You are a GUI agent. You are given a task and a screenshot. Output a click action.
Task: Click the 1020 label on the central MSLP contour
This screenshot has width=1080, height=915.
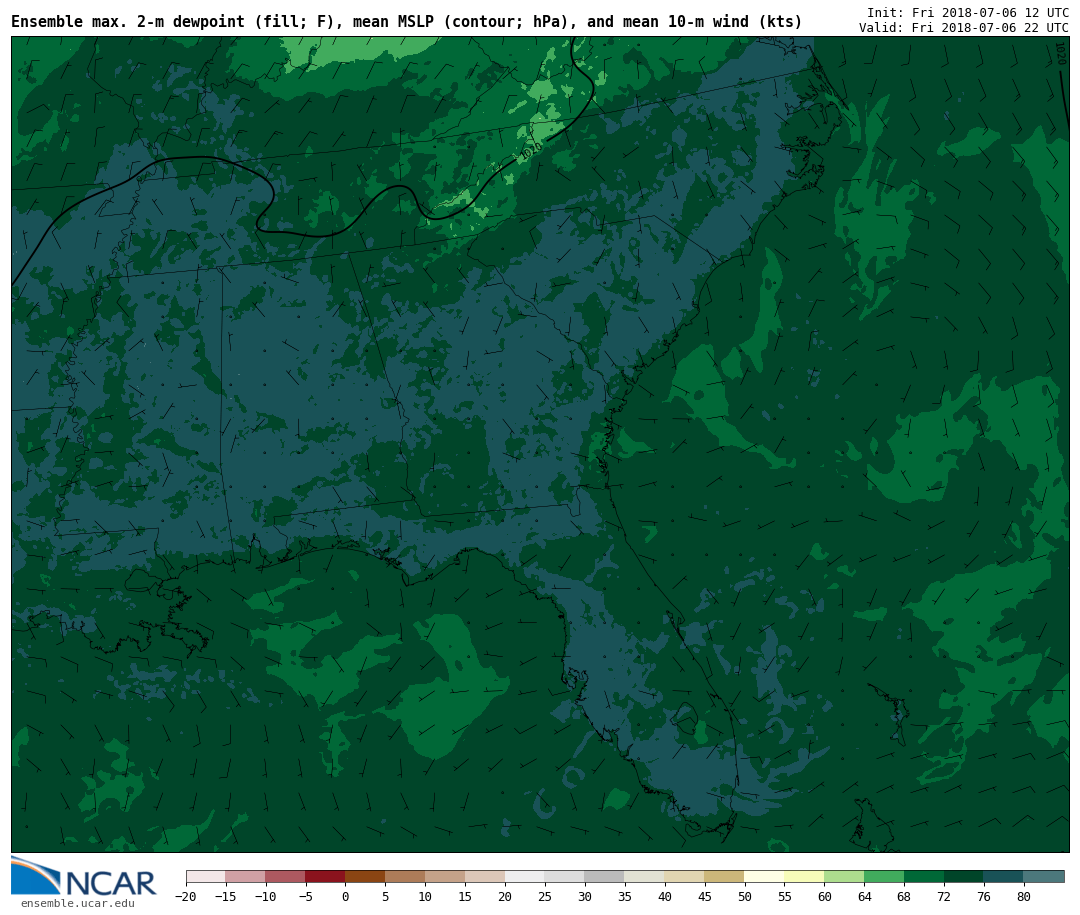coord(532,150)
